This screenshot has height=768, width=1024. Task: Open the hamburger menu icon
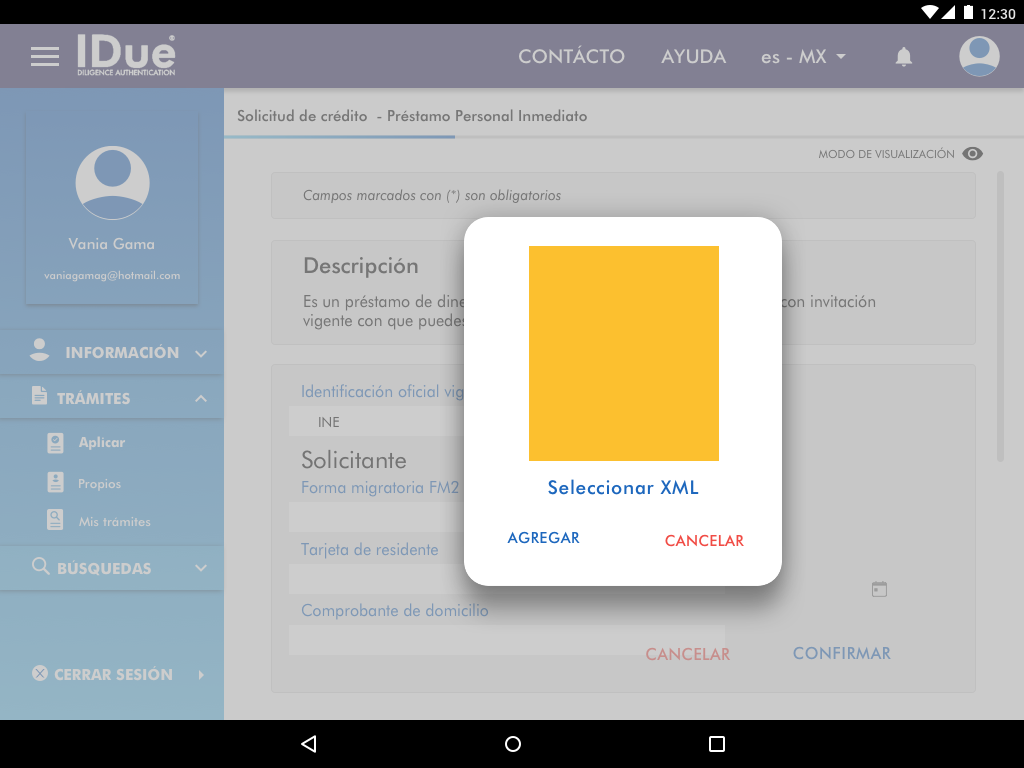pos(45,57)
